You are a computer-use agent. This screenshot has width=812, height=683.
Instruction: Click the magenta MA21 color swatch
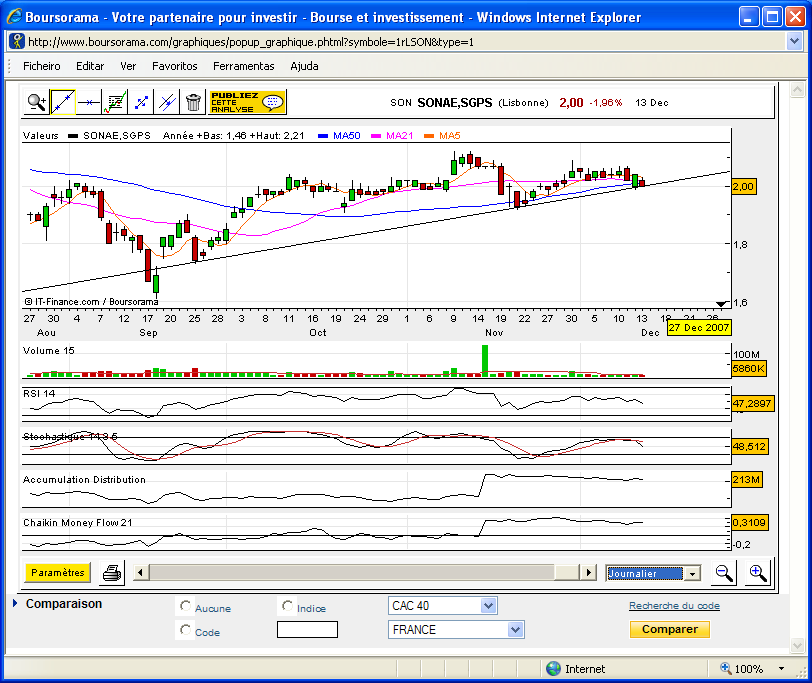click(376, 136)
